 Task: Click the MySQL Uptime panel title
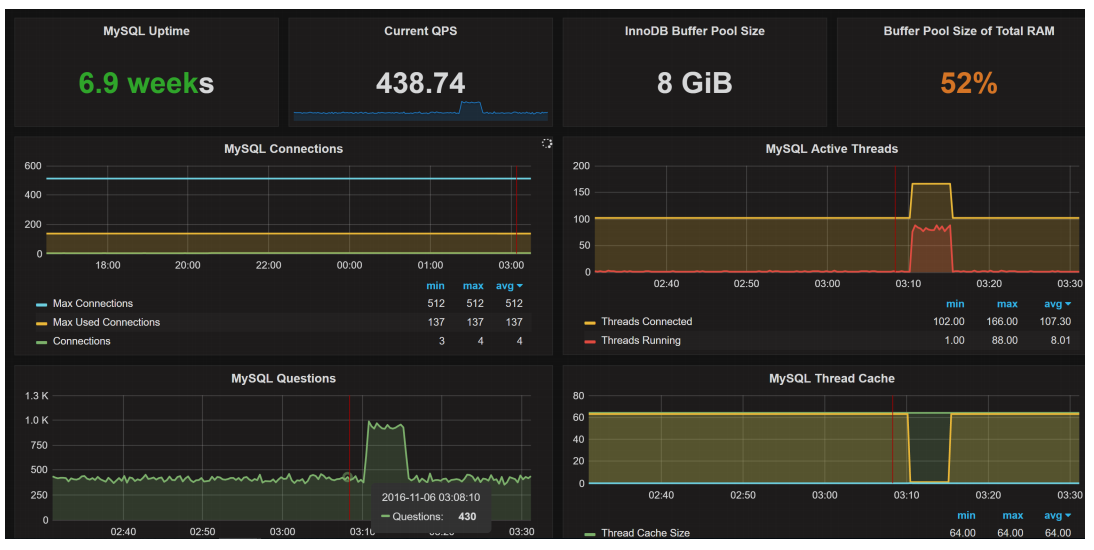pos(146,31)
